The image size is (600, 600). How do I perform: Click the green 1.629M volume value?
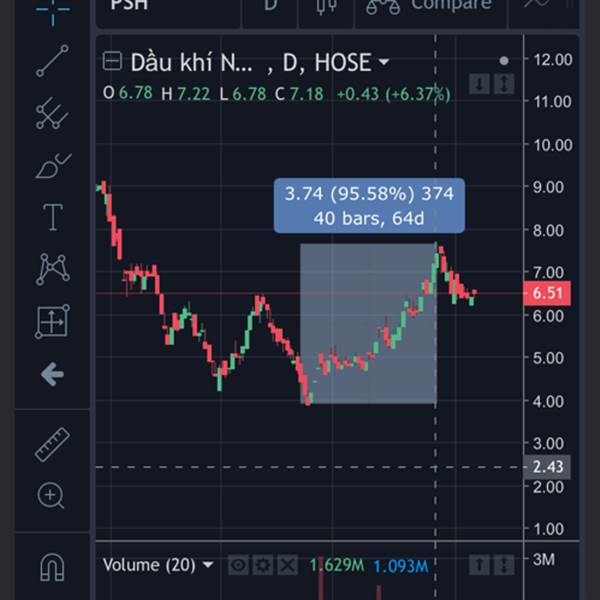pos(337,565)
